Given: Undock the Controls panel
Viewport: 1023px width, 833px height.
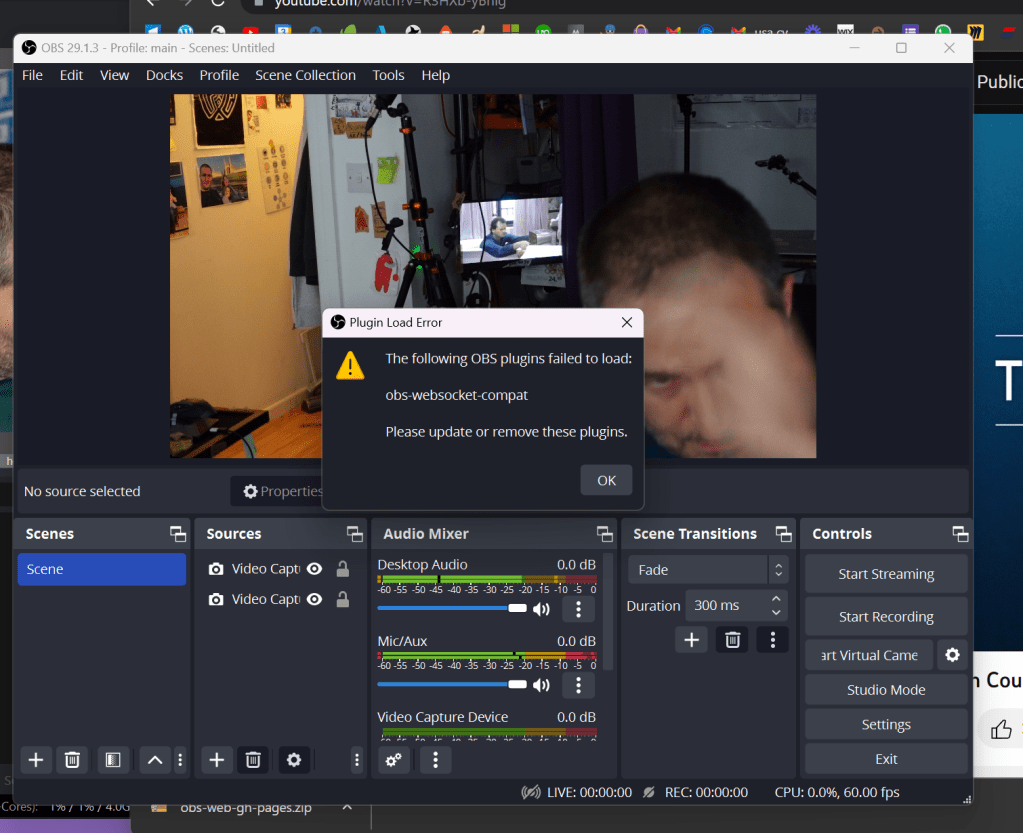Looking at the screenshot, I should click(960, 534).
